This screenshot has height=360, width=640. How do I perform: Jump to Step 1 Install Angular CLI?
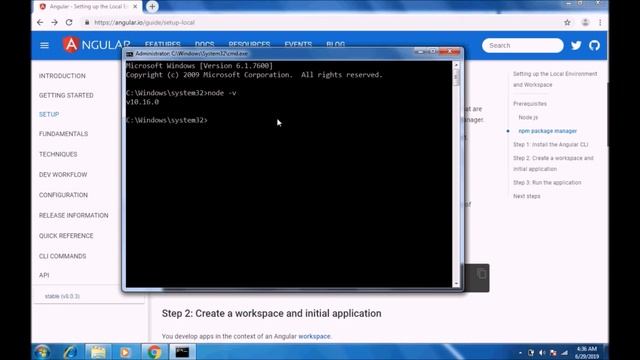(551, 144)
